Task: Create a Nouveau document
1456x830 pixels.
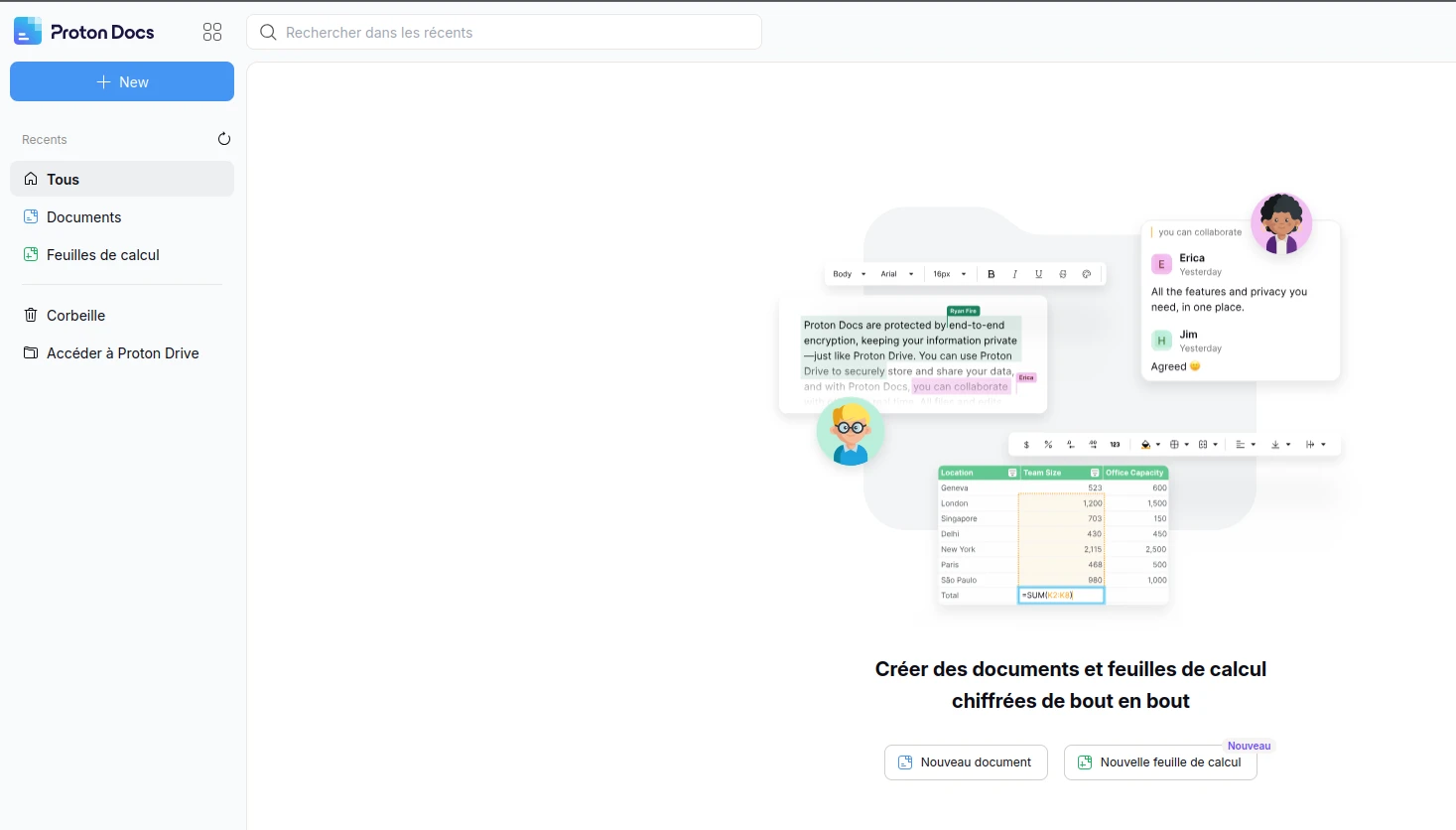Action: click(966, 762)
